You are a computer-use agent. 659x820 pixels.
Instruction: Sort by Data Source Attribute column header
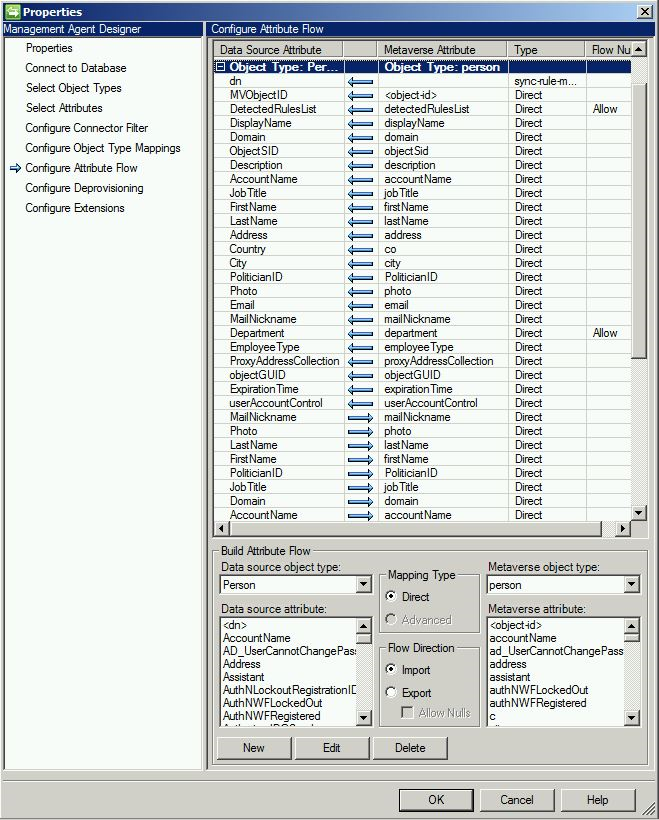coord(278,50)
